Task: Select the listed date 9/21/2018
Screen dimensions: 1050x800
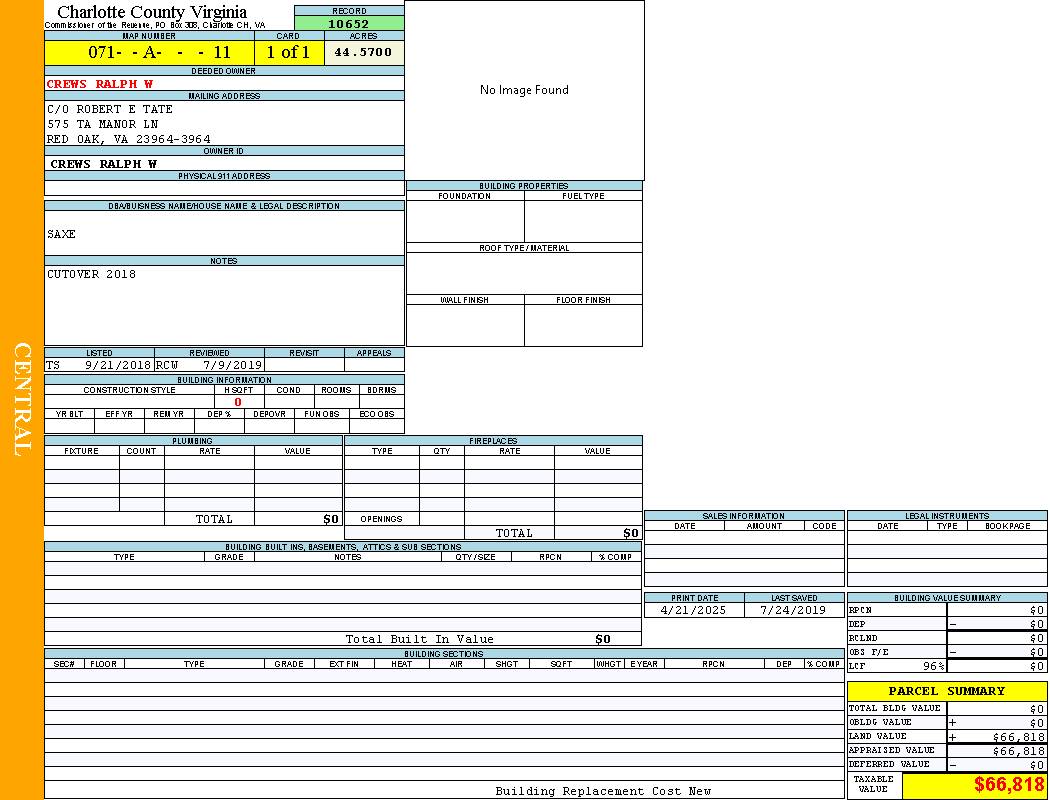Action: [117, 366]
